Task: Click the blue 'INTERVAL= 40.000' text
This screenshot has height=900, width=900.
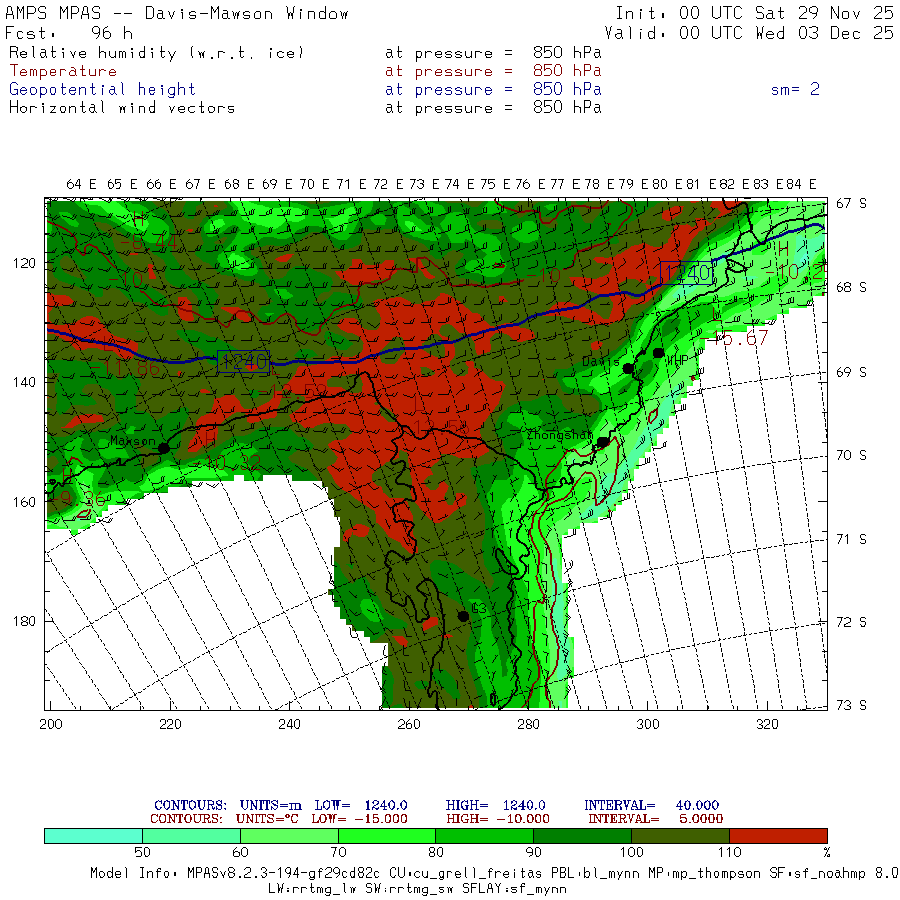Action: pos(651,805)
